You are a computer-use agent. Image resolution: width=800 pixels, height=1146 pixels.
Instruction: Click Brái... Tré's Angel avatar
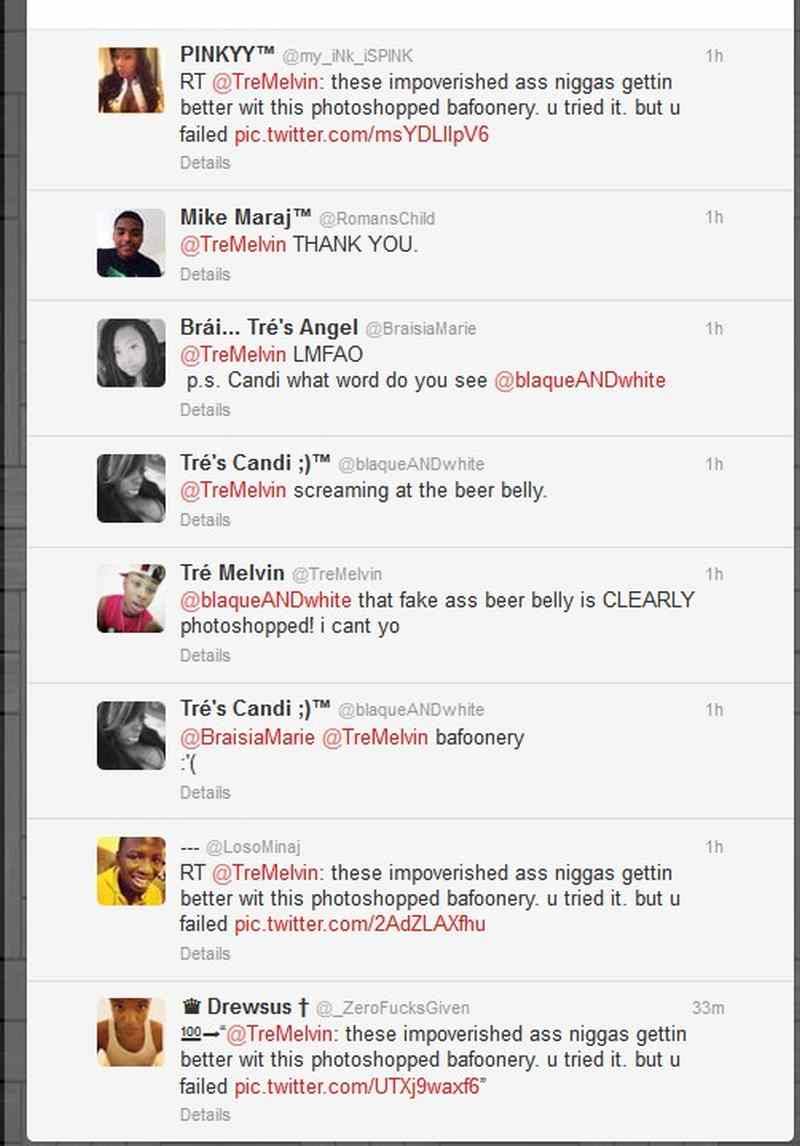tap(132, 353)
